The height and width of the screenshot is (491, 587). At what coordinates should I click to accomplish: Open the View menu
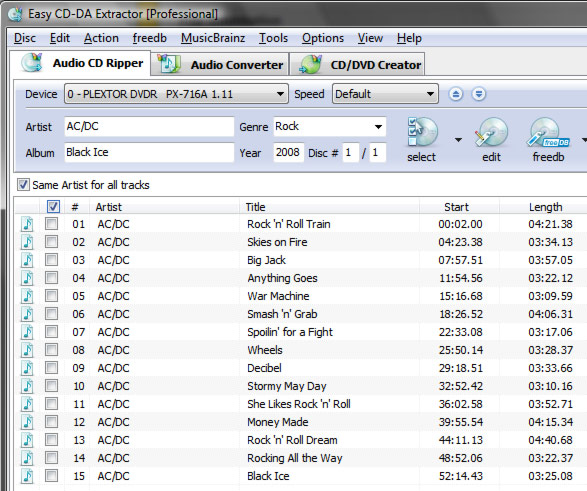[x=370, y=38]
